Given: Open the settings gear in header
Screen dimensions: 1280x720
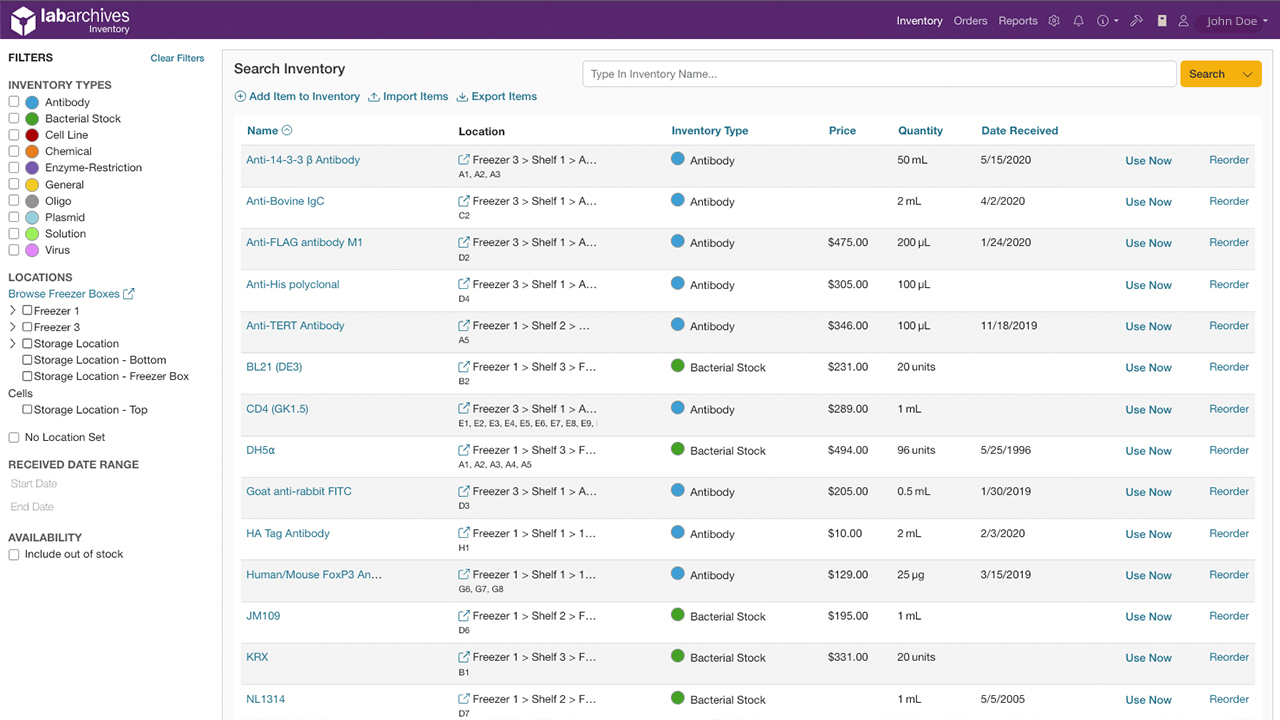Looking at the screenshot, I should pos(1054,21).
